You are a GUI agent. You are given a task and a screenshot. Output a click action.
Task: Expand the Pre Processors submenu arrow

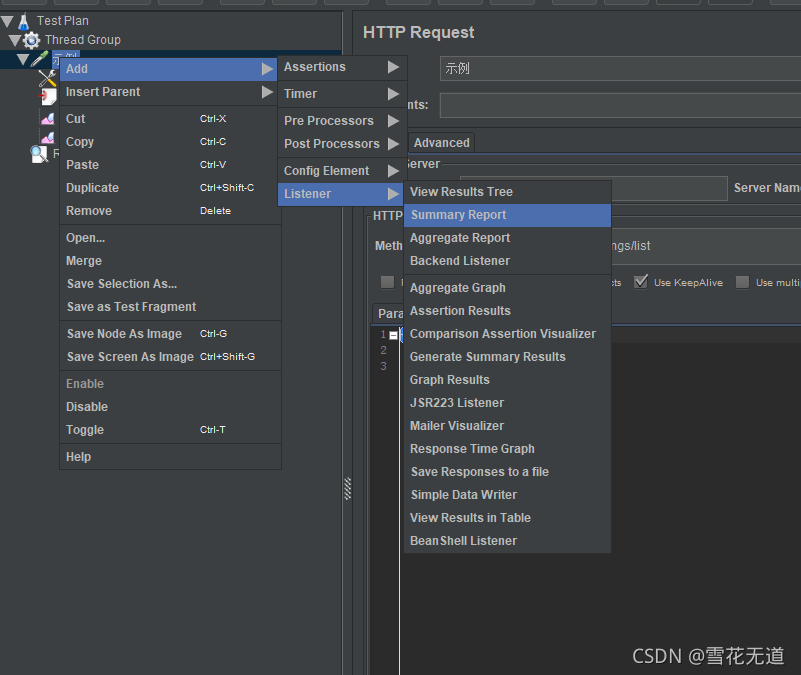(x=393, y=121)
